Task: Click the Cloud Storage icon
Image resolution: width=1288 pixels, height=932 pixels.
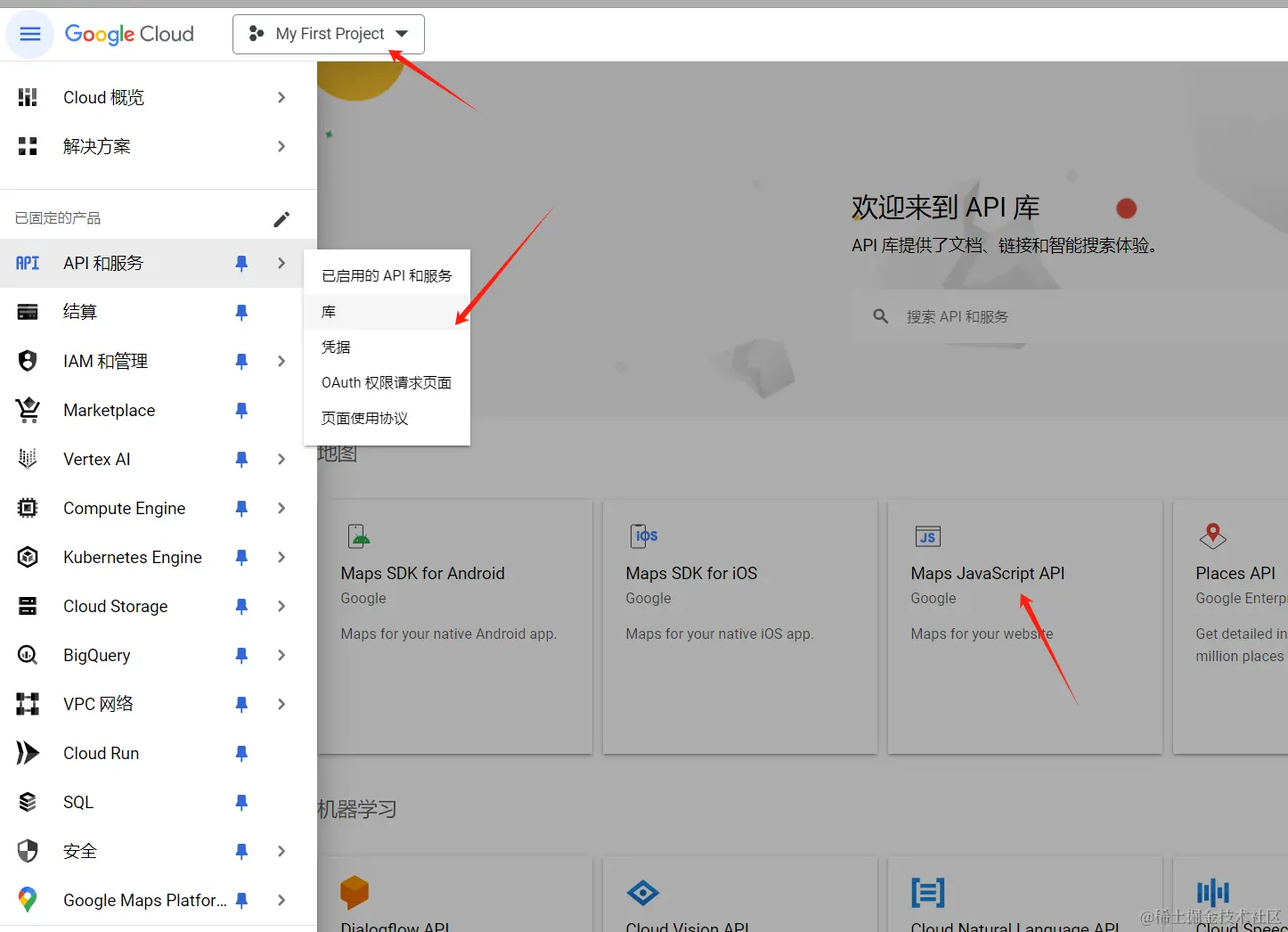Action: [x=28, y=606]
